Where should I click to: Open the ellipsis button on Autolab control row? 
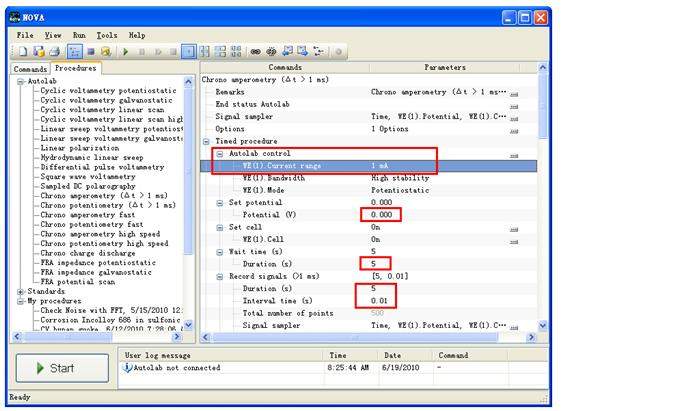(x=514, y=155)
